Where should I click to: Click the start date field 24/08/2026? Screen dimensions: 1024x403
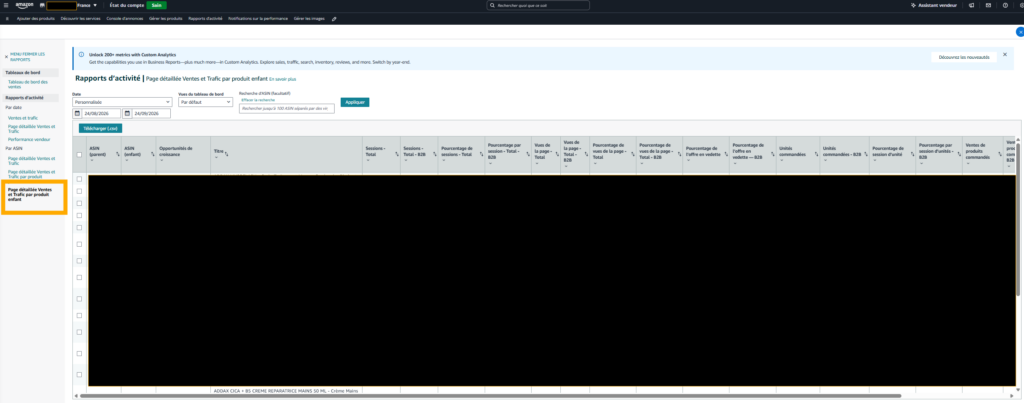(x=101, y=114)
